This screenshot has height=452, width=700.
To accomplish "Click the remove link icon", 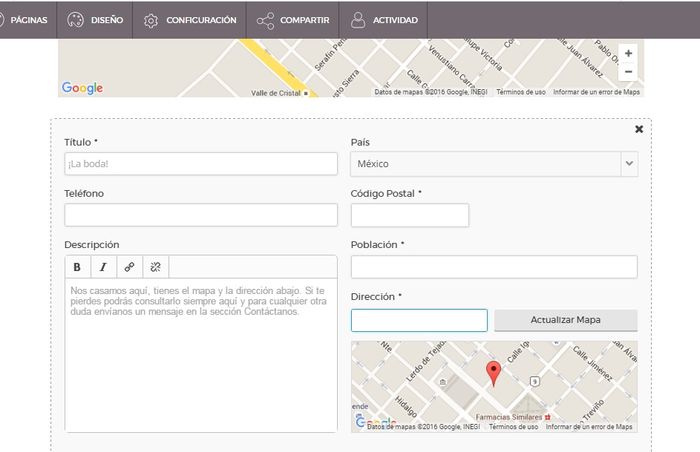I will (x=155, y=267).
